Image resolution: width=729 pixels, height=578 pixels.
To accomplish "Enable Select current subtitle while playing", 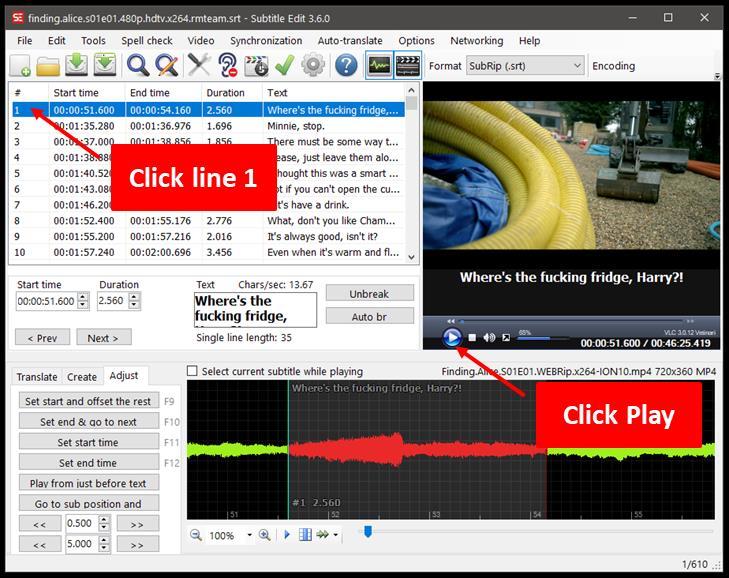I will 193,372.
